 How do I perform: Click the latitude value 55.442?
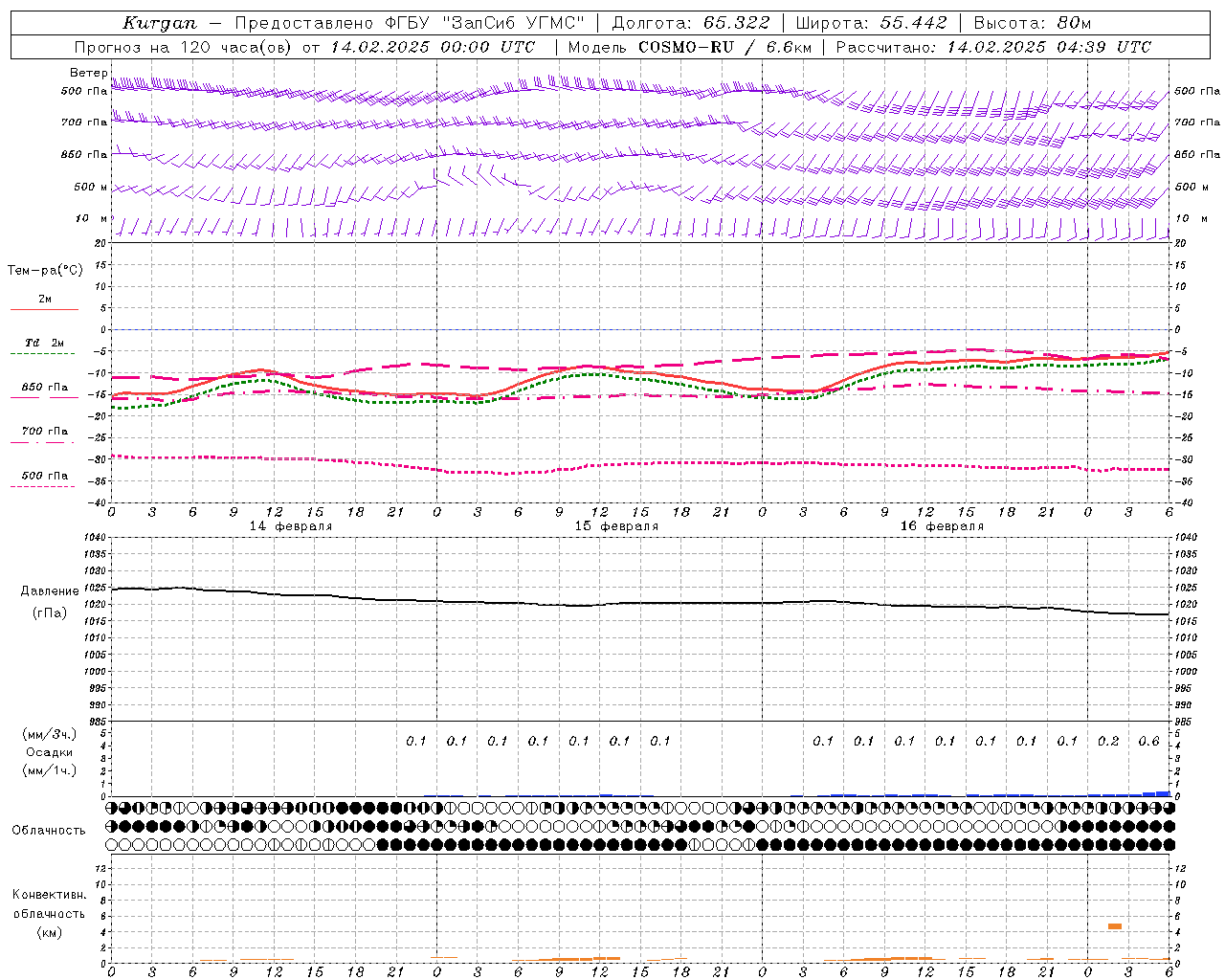click(x=914, y=23)
